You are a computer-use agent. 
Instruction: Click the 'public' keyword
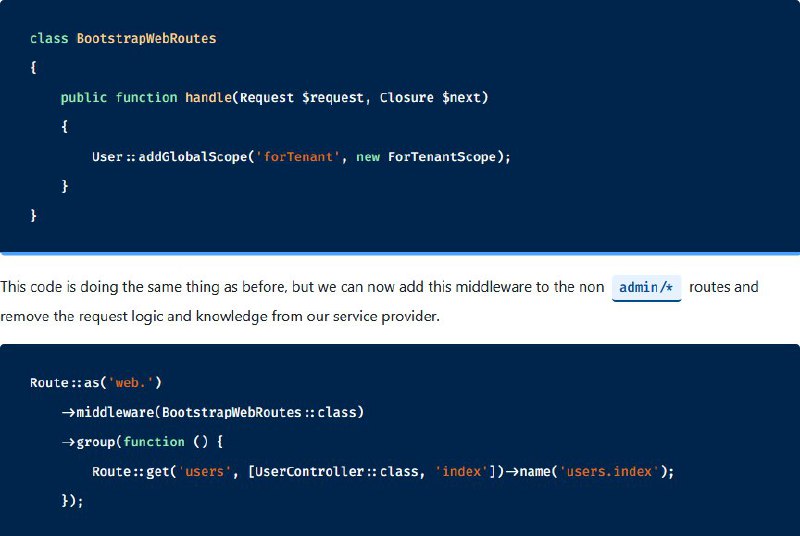click(84, 97)
